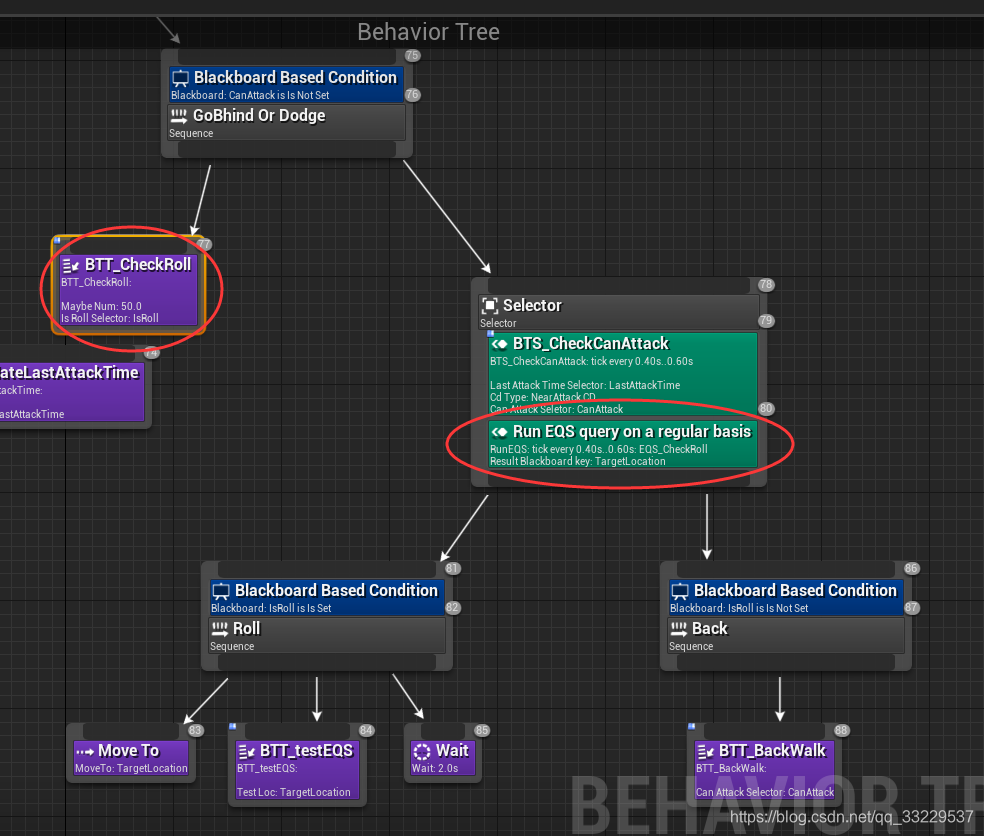Click decorator icon on CanAttack condition
The height and width of the screenshot is (836, 984).
coord(181,78)
